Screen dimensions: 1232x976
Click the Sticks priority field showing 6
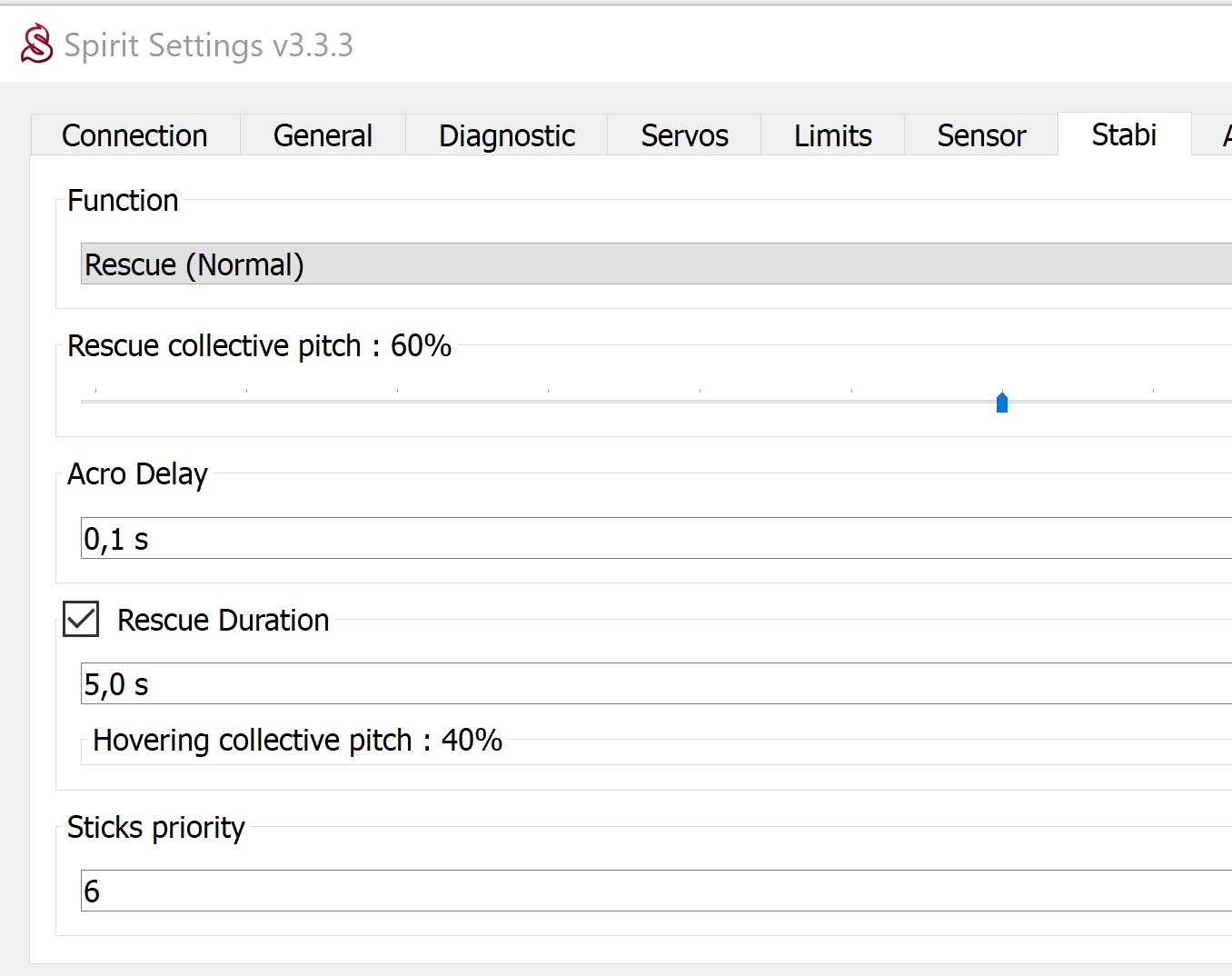[x=654, y=891]
